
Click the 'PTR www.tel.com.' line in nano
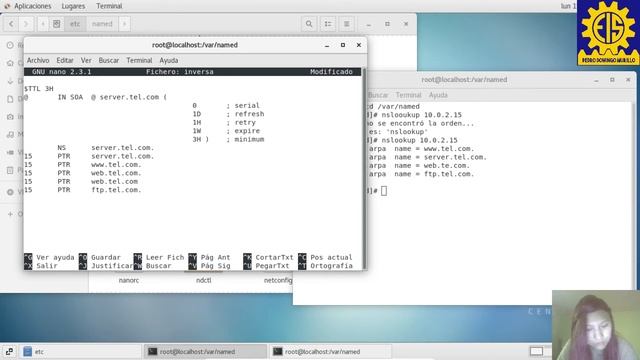[x=82, y=165]
